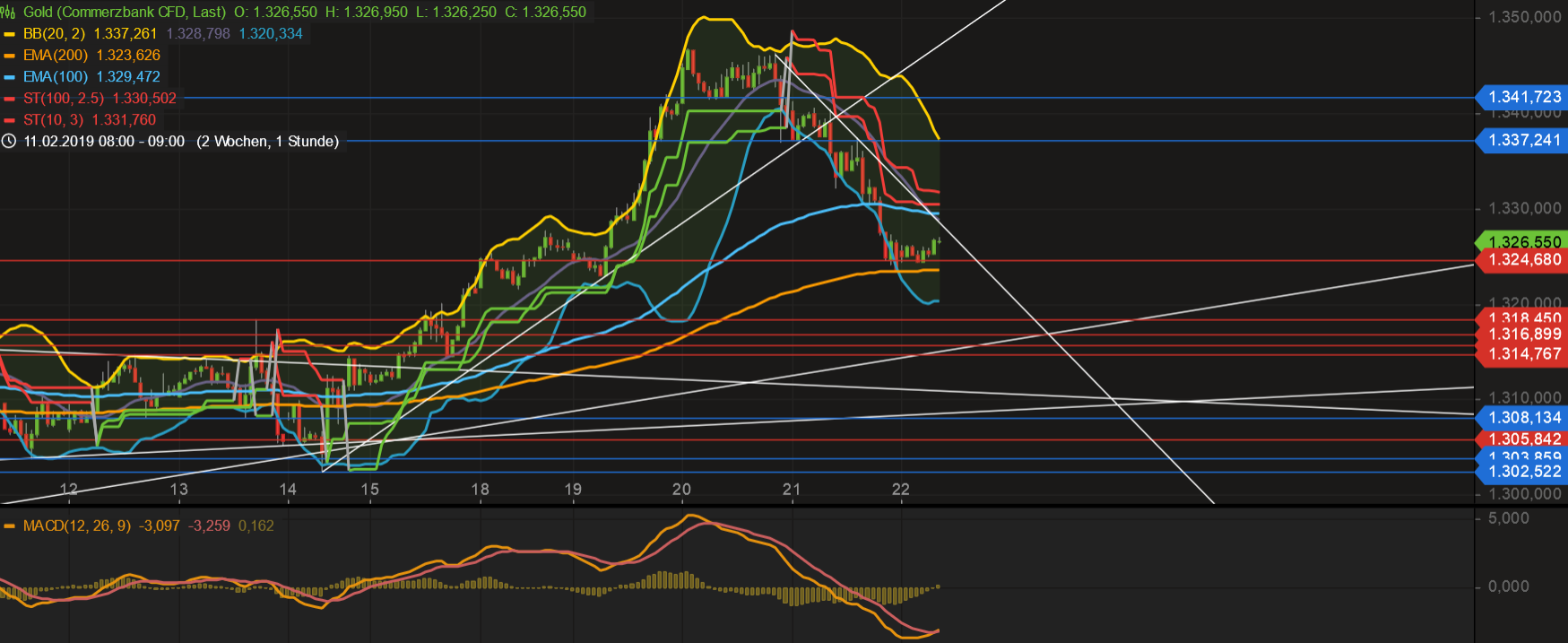This screenshot has height=643, width=1568.
Task: Click the blue 1.341,723 price level tag
Action: (x=1523, y=97)
